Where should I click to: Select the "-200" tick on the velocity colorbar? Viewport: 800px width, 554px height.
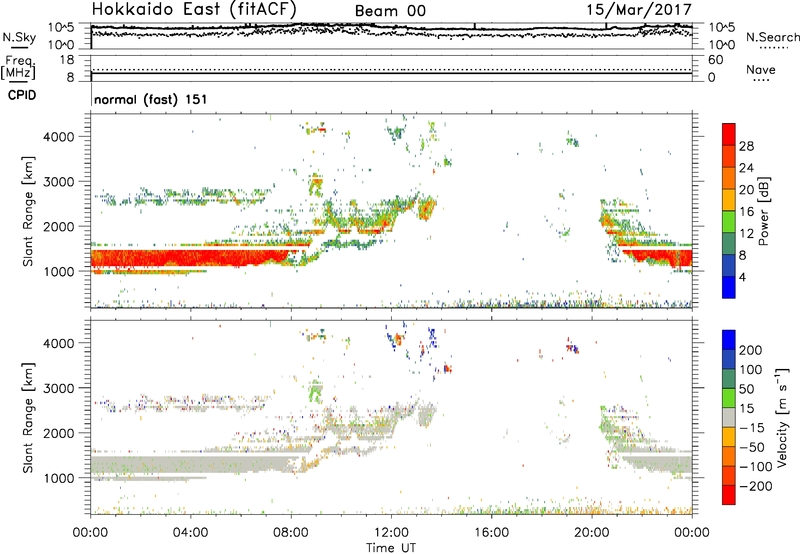click(x=755, y=486)
